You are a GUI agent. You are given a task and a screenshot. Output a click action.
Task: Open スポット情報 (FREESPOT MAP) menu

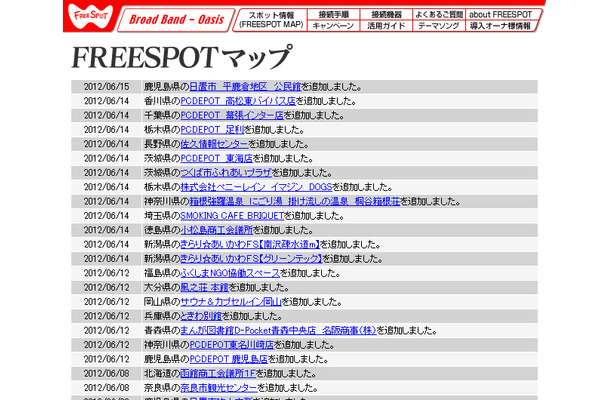pos(271,20)
